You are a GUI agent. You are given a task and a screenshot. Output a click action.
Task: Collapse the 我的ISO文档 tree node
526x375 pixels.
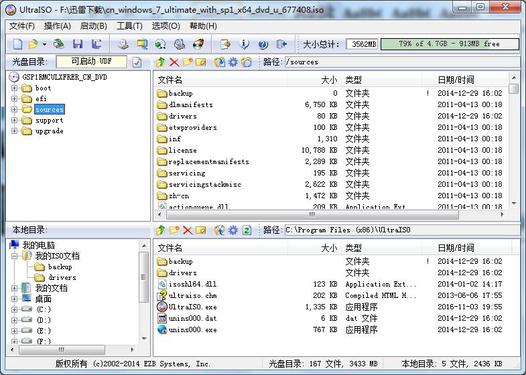(x=14, y=256)
